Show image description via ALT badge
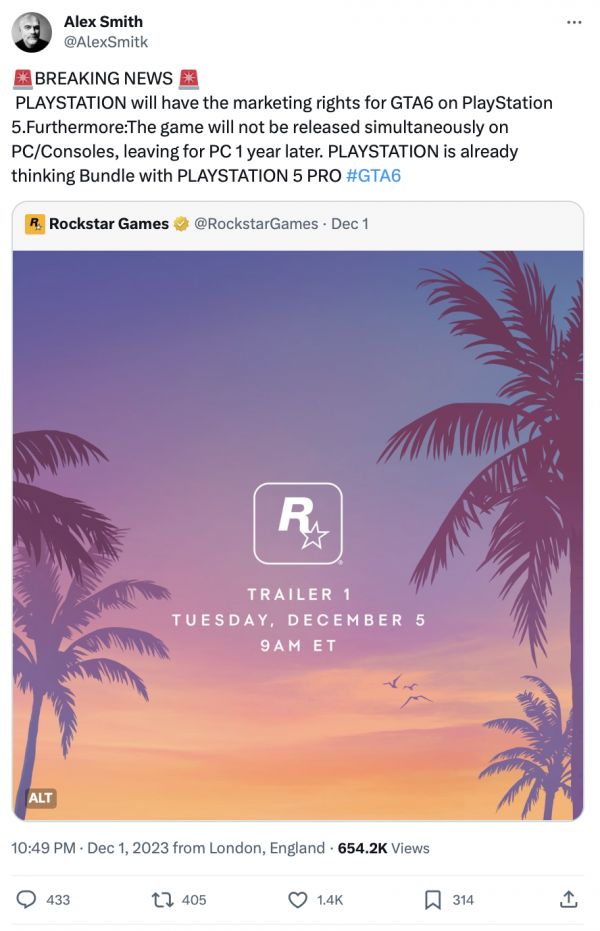This screenshot has width=600, height=931. [40, 797]
